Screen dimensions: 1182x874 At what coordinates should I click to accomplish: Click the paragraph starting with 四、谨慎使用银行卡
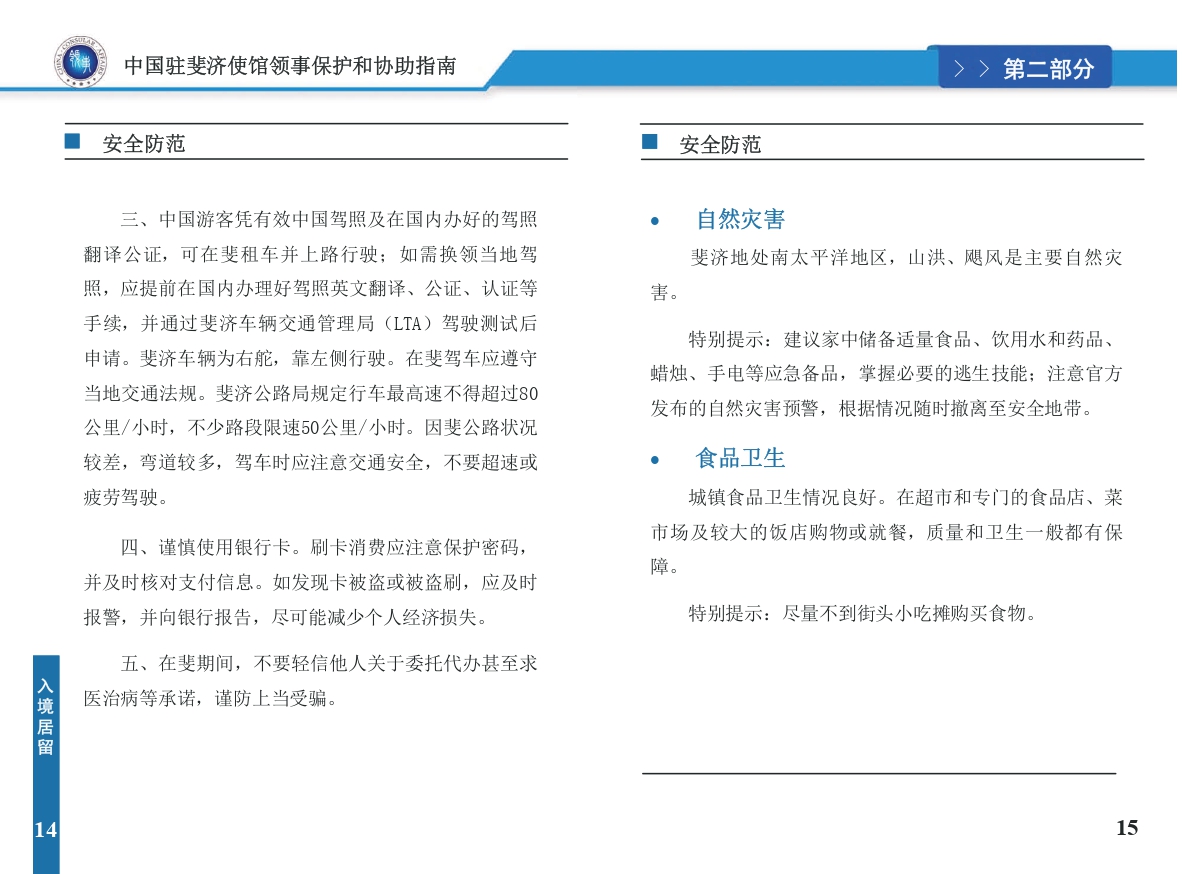[310, 582]
